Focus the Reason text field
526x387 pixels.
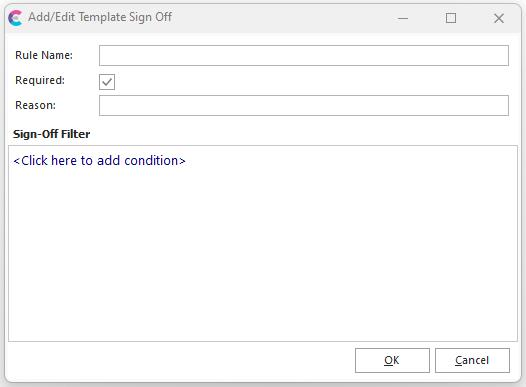(304, 106)
